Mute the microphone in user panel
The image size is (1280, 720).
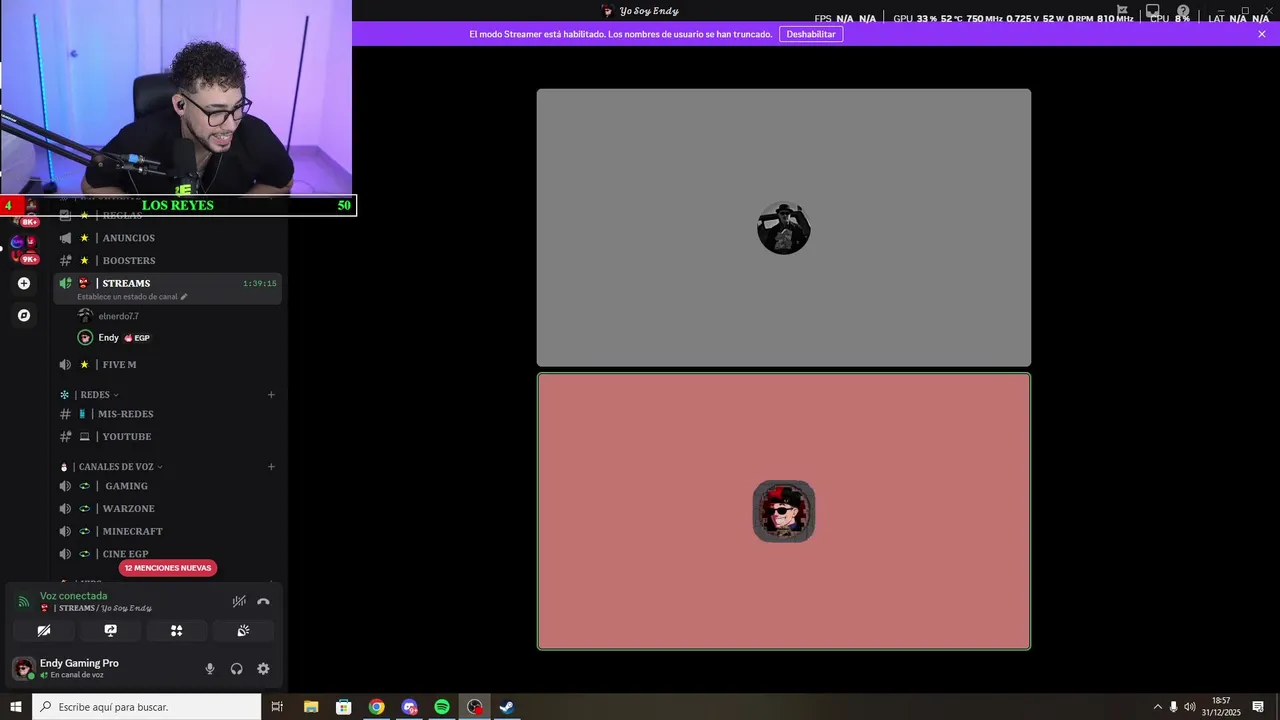210,669
